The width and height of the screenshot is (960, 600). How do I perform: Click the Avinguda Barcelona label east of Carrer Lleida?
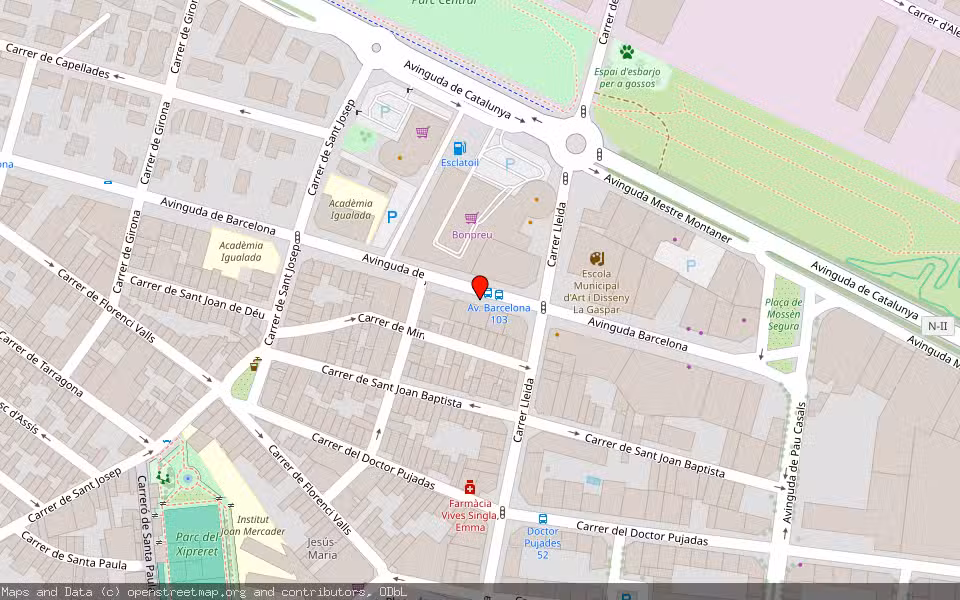click(x=637, y=334)
